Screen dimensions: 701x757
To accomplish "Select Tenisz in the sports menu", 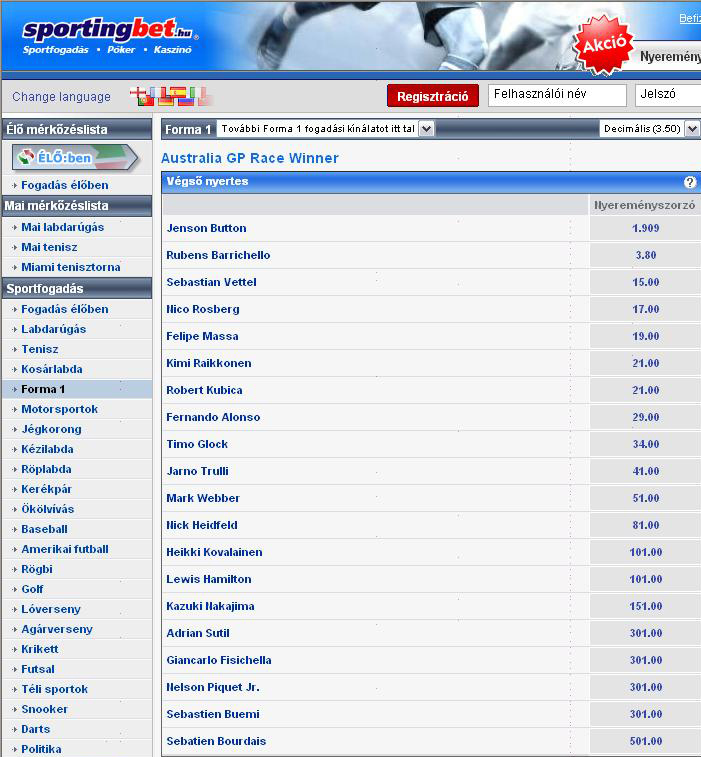I will [x=40, y=349].
